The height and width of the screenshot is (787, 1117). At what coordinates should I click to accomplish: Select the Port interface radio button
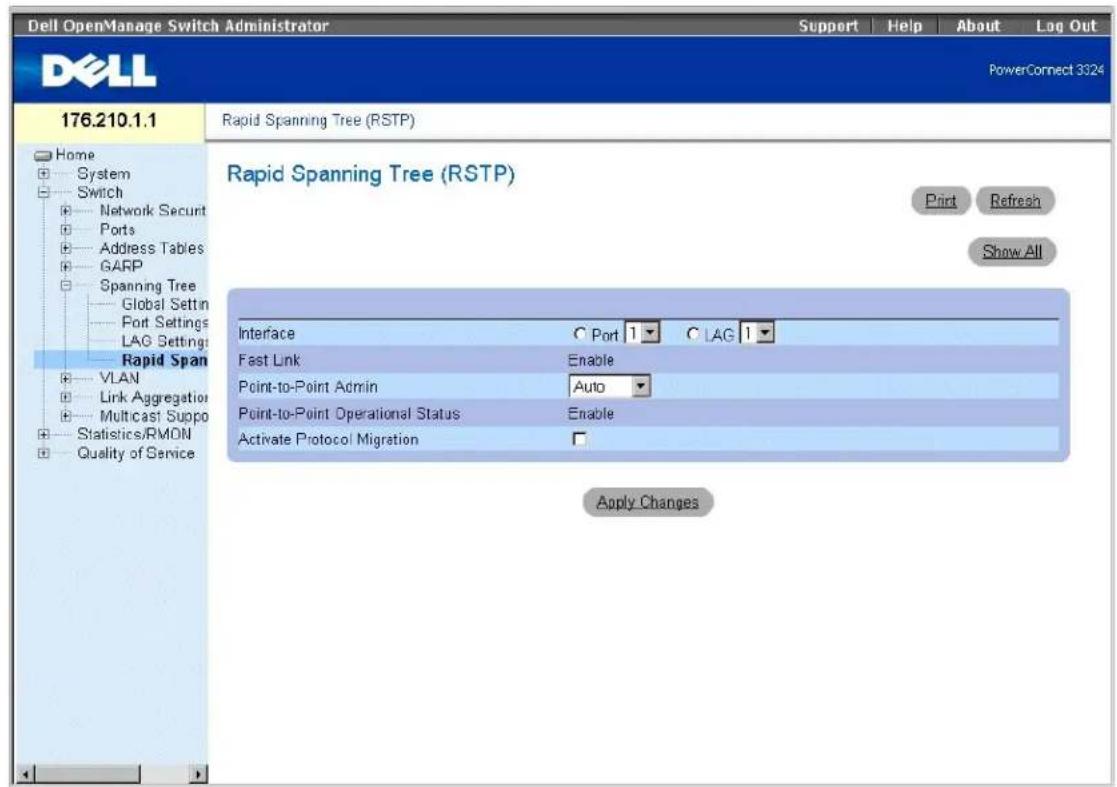[579, 333]
